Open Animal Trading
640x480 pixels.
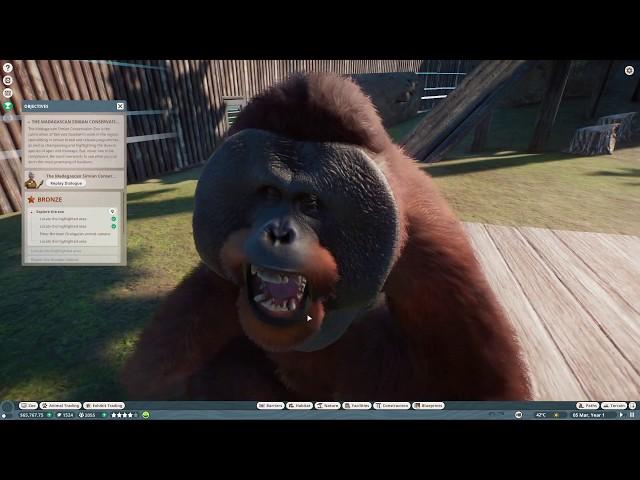point(60,406)
